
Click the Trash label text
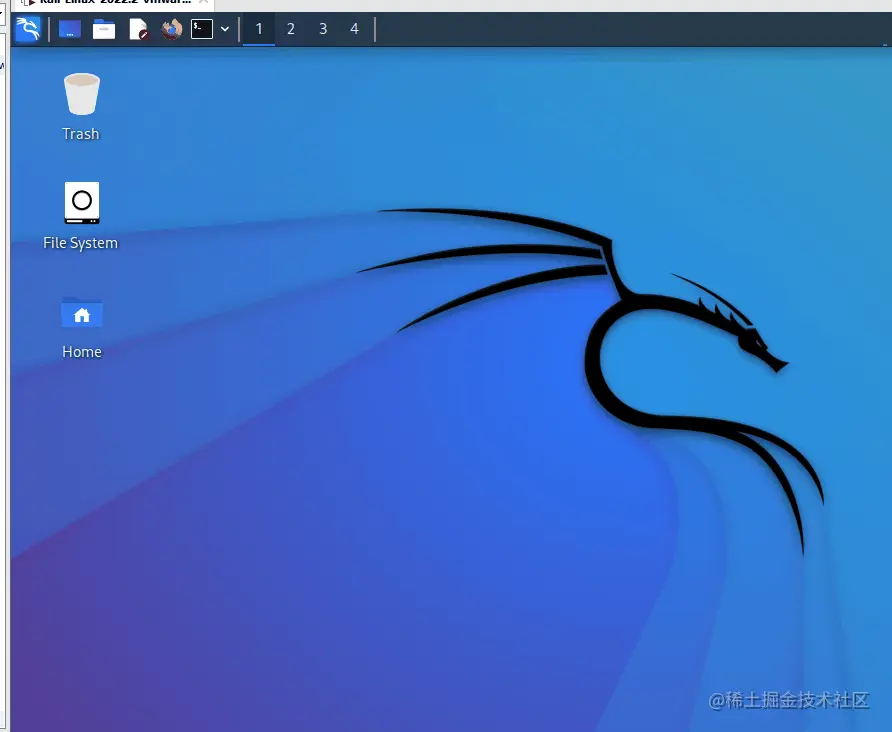point(81,134)
